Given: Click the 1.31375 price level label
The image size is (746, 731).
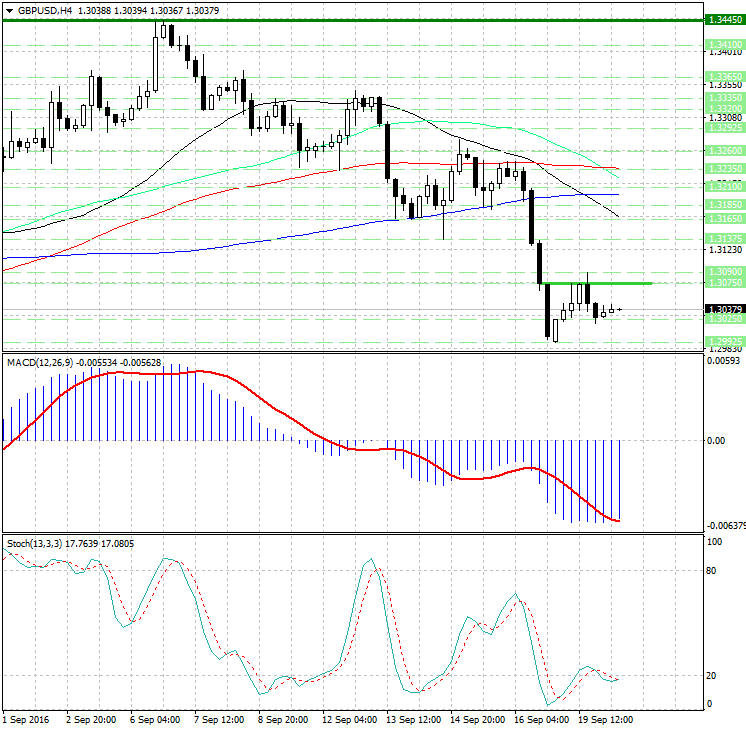Looking at the screenshot, I should click(x=725, y=238).
